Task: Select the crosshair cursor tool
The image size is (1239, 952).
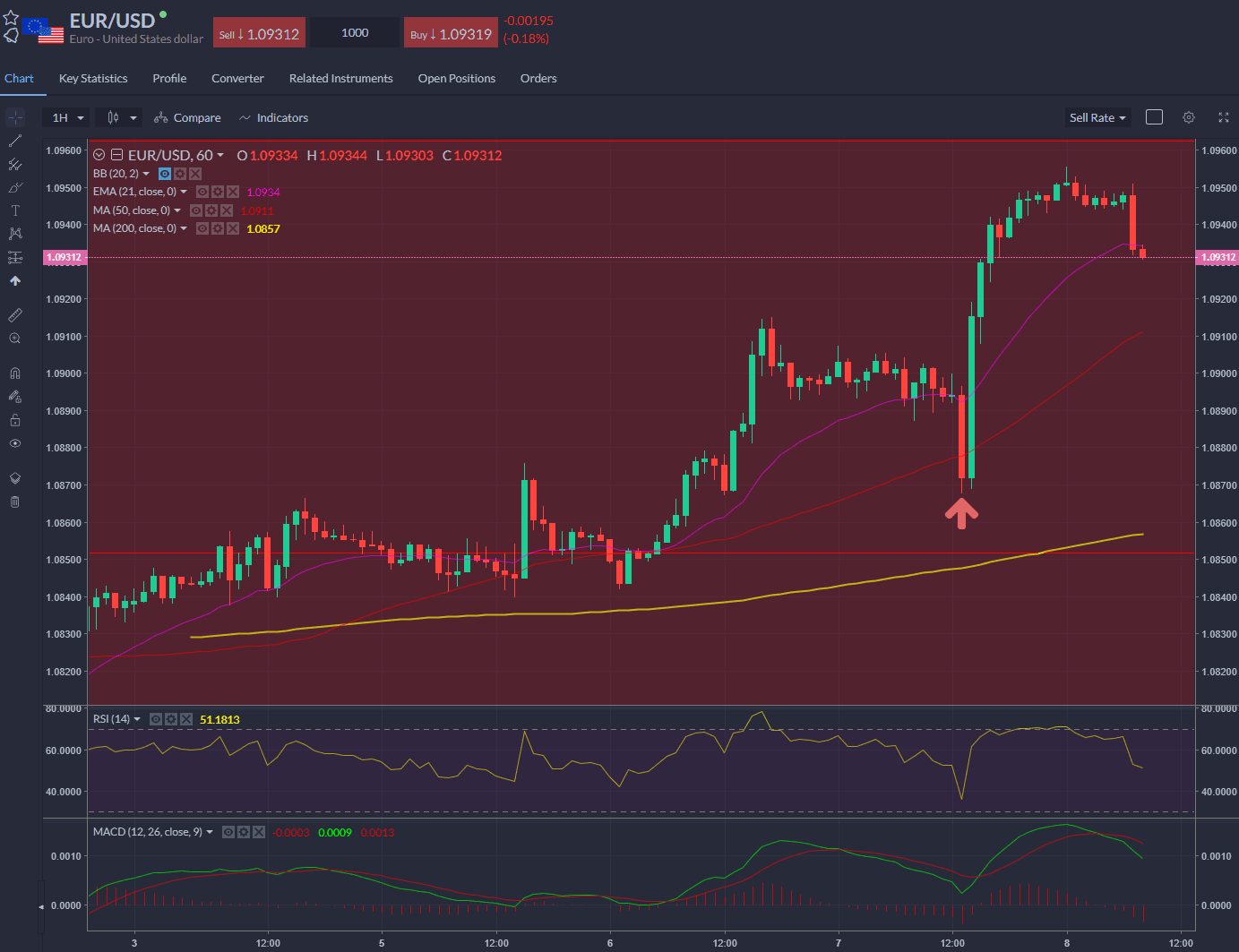Action: 15,117
